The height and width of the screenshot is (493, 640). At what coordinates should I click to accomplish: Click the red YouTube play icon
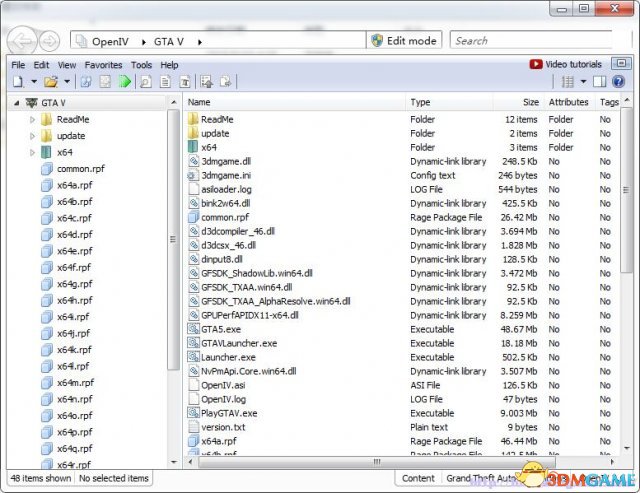pos(536,64)
